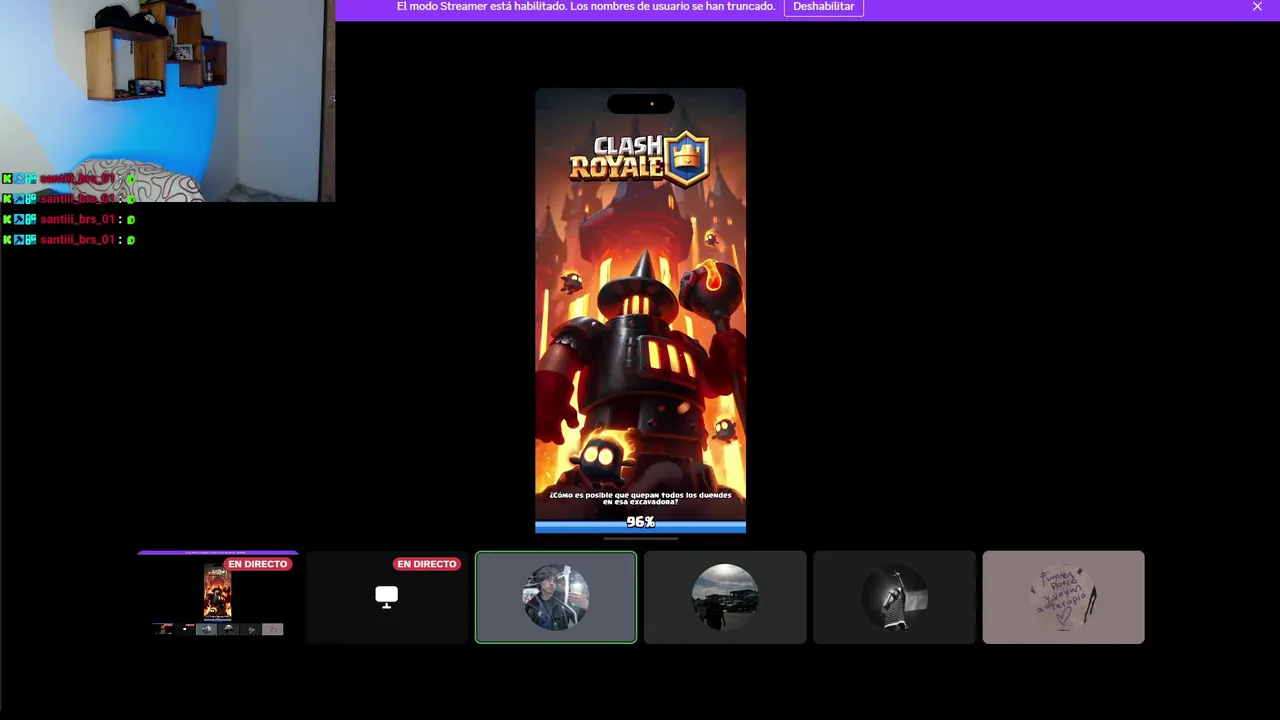
Task: Click the EN DIRECTO badge above monitor icon
Action: [427, 564]
